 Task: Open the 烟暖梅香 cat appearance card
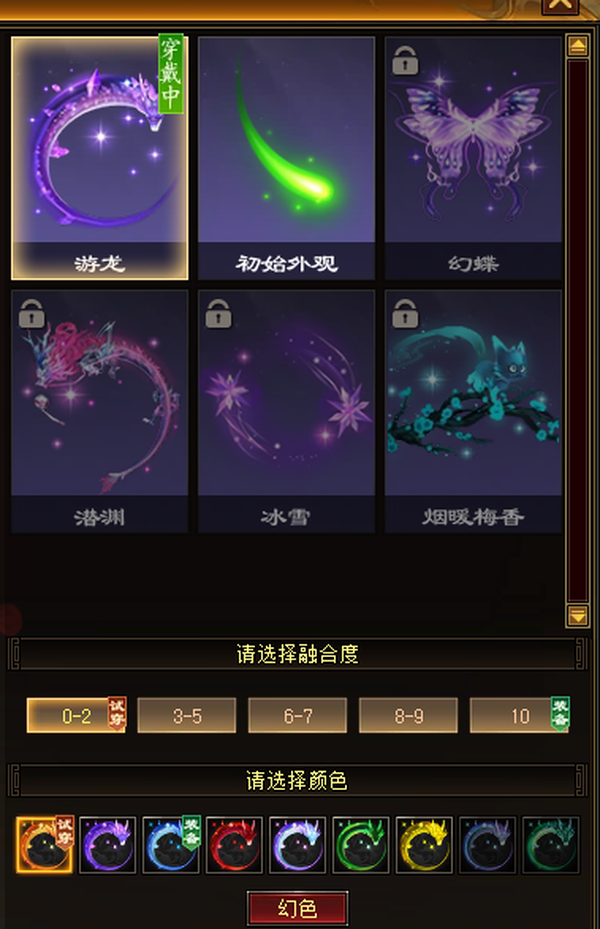click(473, 411)
